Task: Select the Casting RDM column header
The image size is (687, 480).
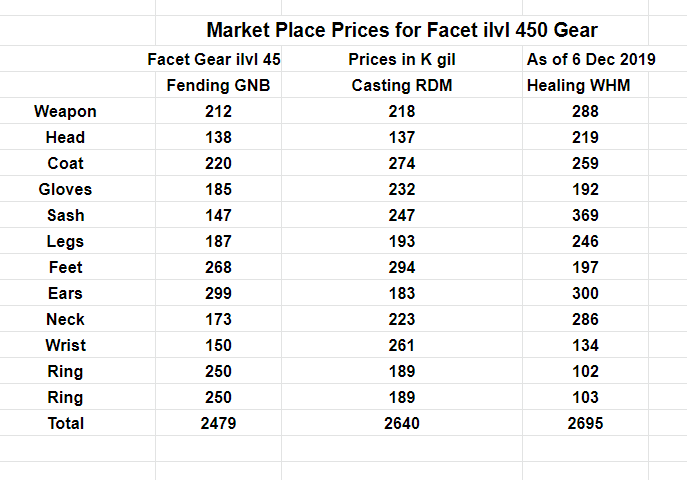Action: coord(402,86)
